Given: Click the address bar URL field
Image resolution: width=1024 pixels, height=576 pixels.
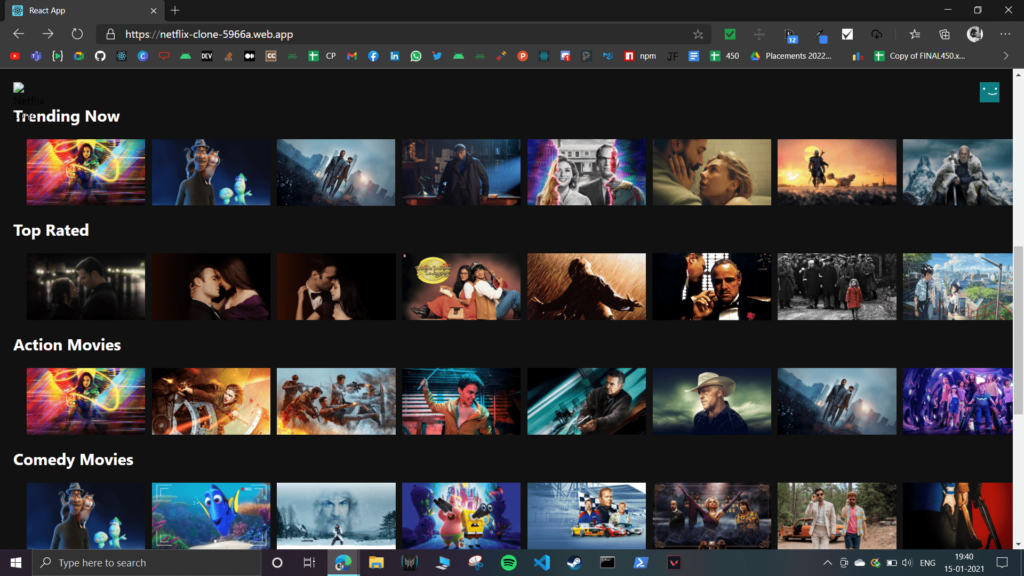Looking at the screenshot, I should (400, 33).
